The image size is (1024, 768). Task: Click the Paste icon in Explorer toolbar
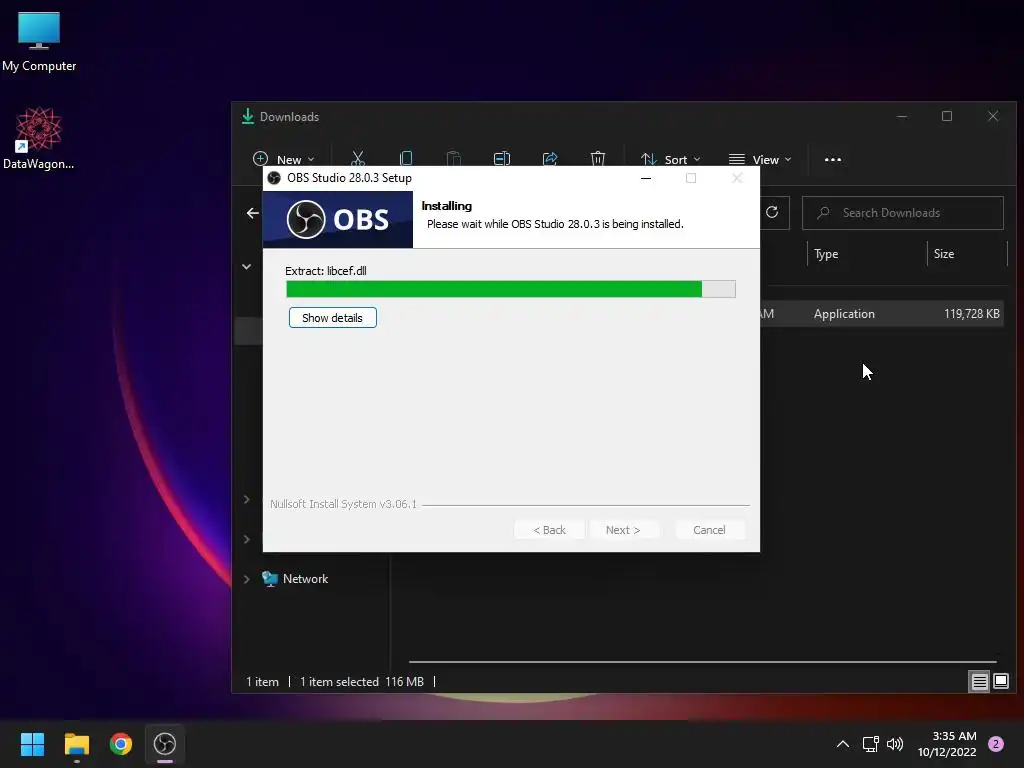(x=453, y=159)
